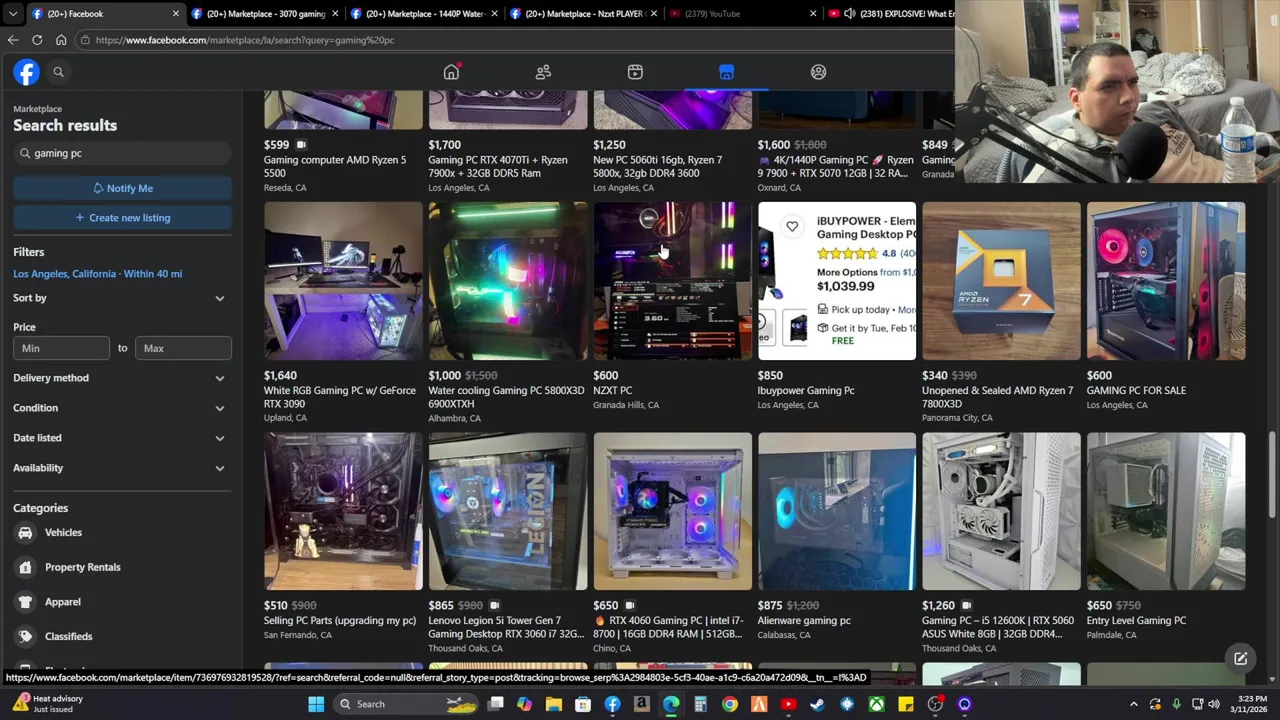Click the Facebook logo
The width and height of the screenshot is (1280, 720).
tap(26, 72)
